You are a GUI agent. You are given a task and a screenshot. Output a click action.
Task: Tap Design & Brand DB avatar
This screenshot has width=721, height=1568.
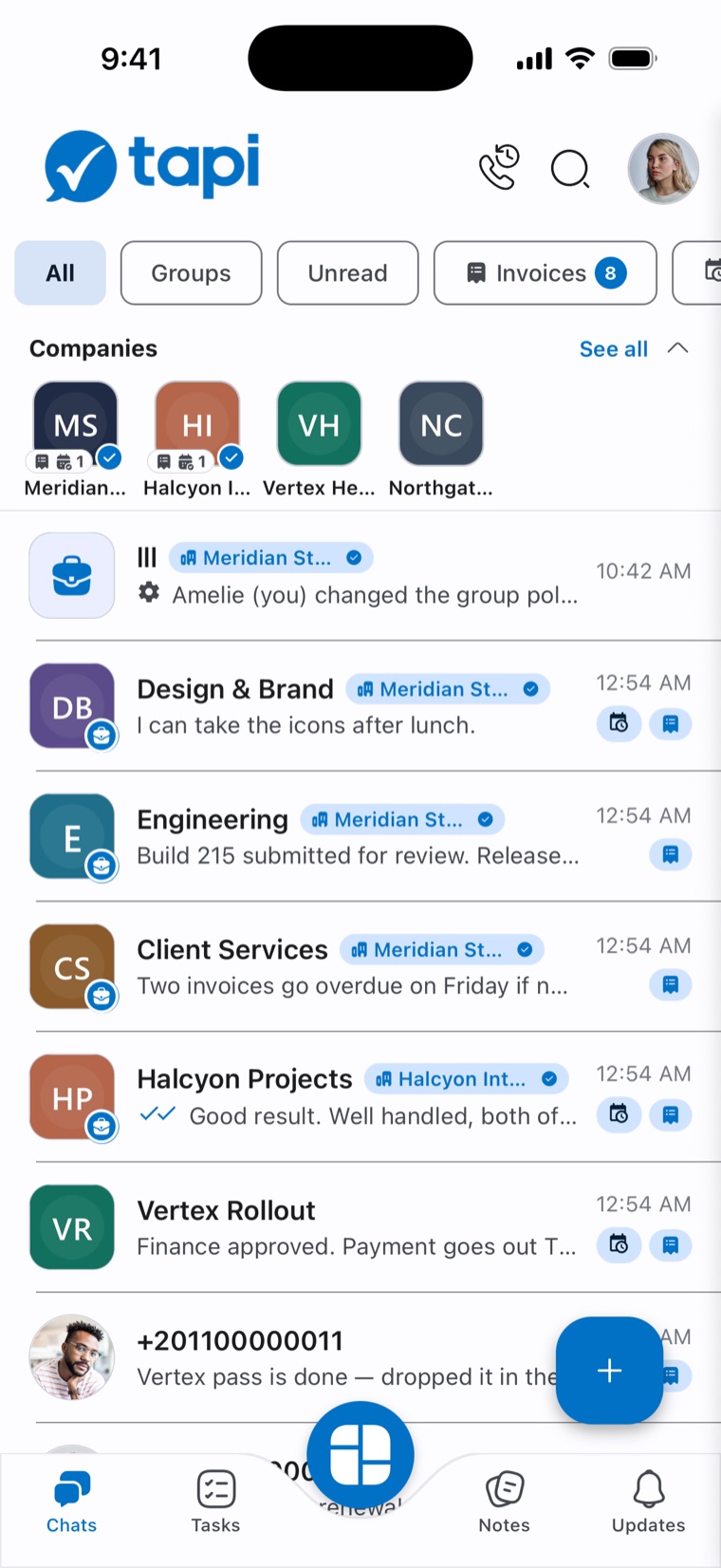72,706
